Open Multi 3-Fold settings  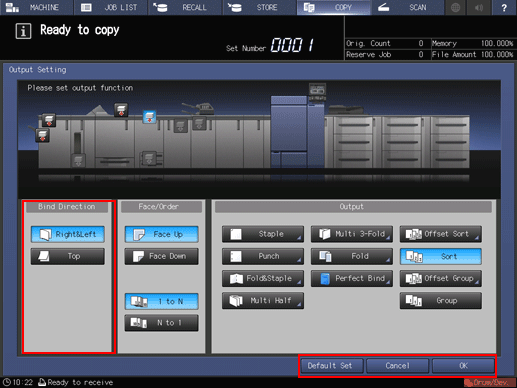(352, 234)
